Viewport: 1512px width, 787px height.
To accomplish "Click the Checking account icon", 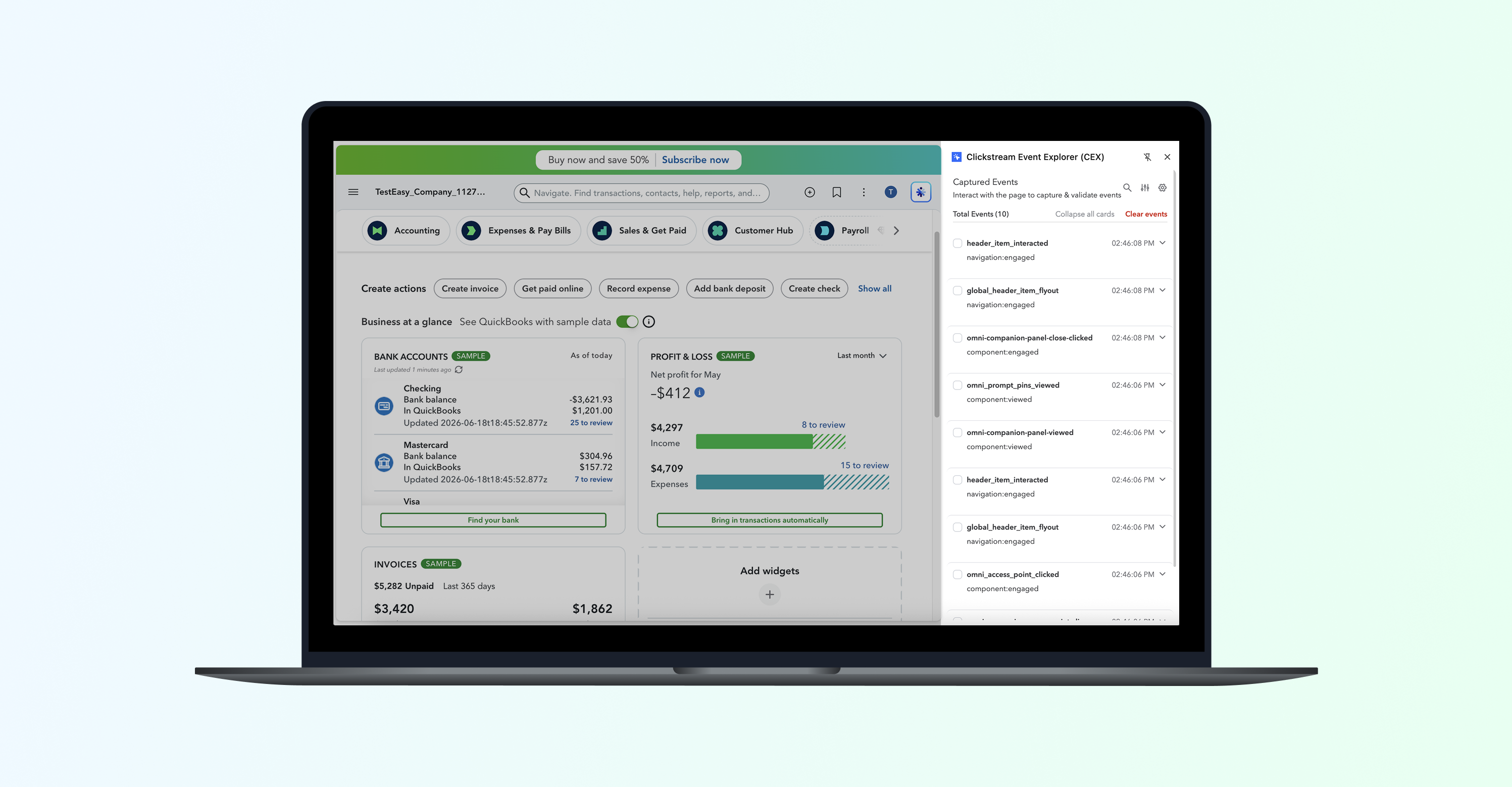I will tap(384, 406).
